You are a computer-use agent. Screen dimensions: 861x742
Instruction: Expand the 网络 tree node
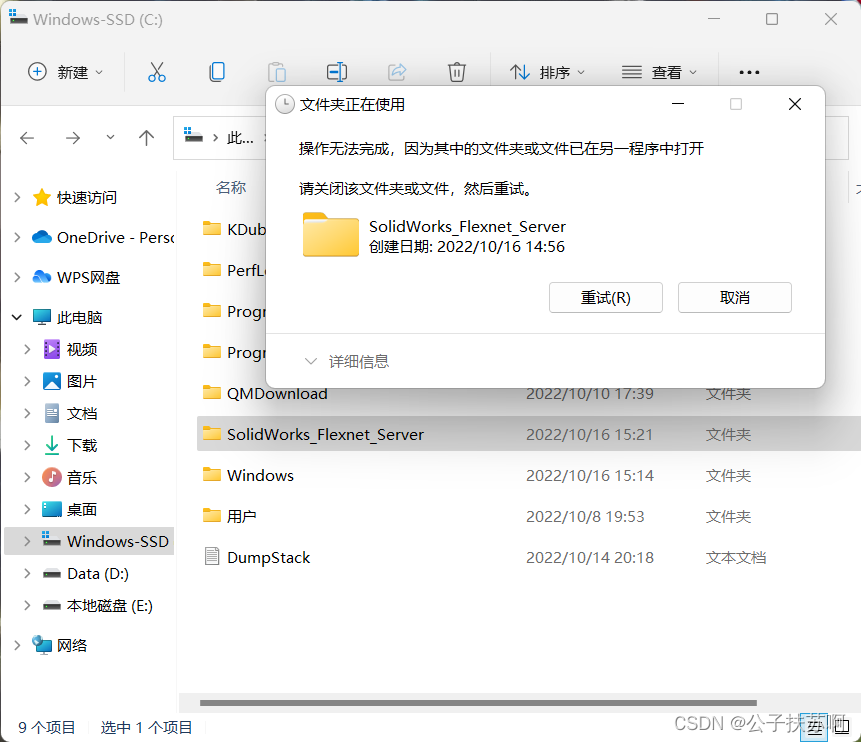pyautogui.click(x=17, y=645)
